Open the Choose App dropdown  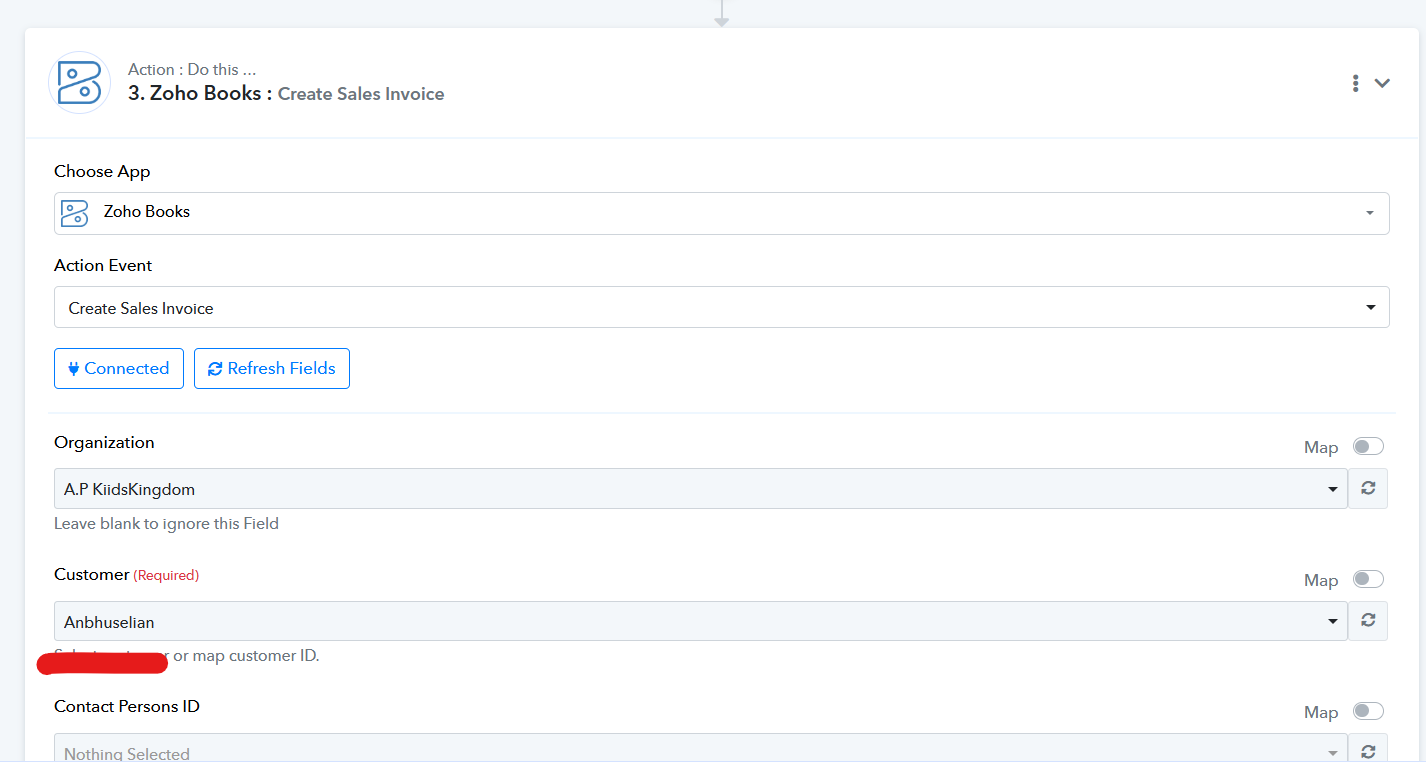click(x=721, y=213)
